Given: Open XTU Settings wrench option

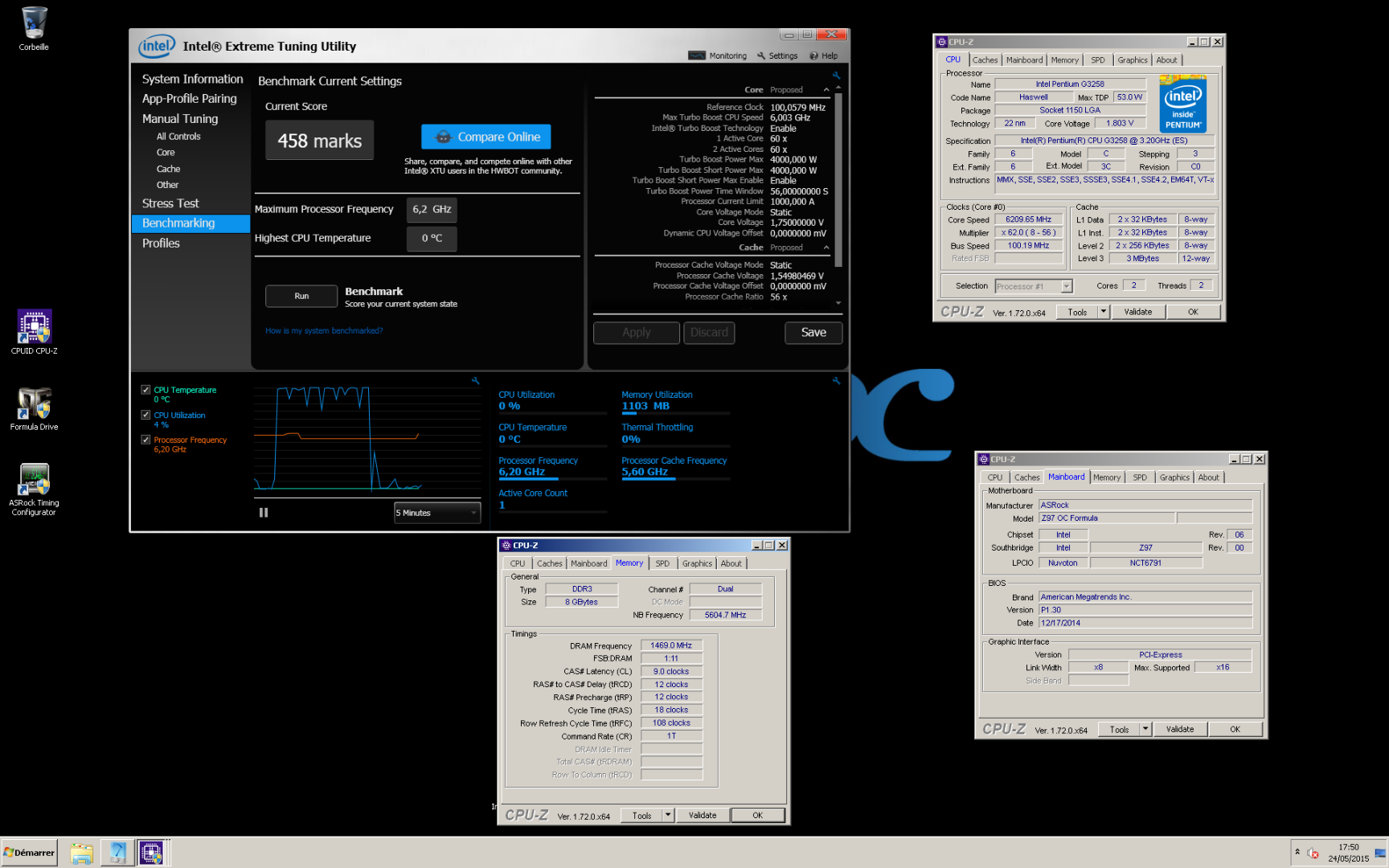Looking at the screenshot, I should 777,55.
